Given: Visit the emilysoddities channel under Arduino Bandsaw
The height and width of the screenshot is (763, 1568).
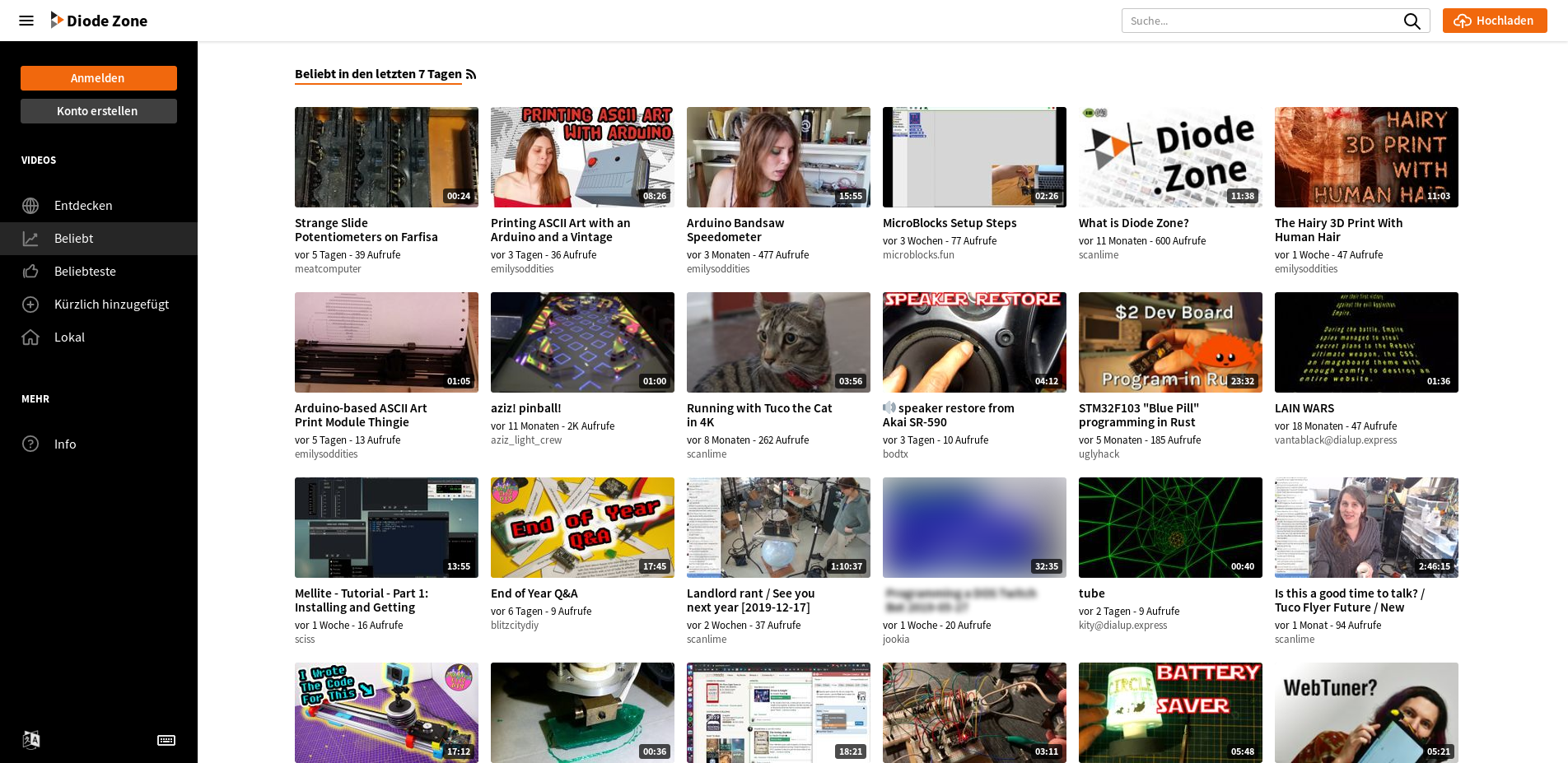Looking at the screenshot, I should point(717,269).
